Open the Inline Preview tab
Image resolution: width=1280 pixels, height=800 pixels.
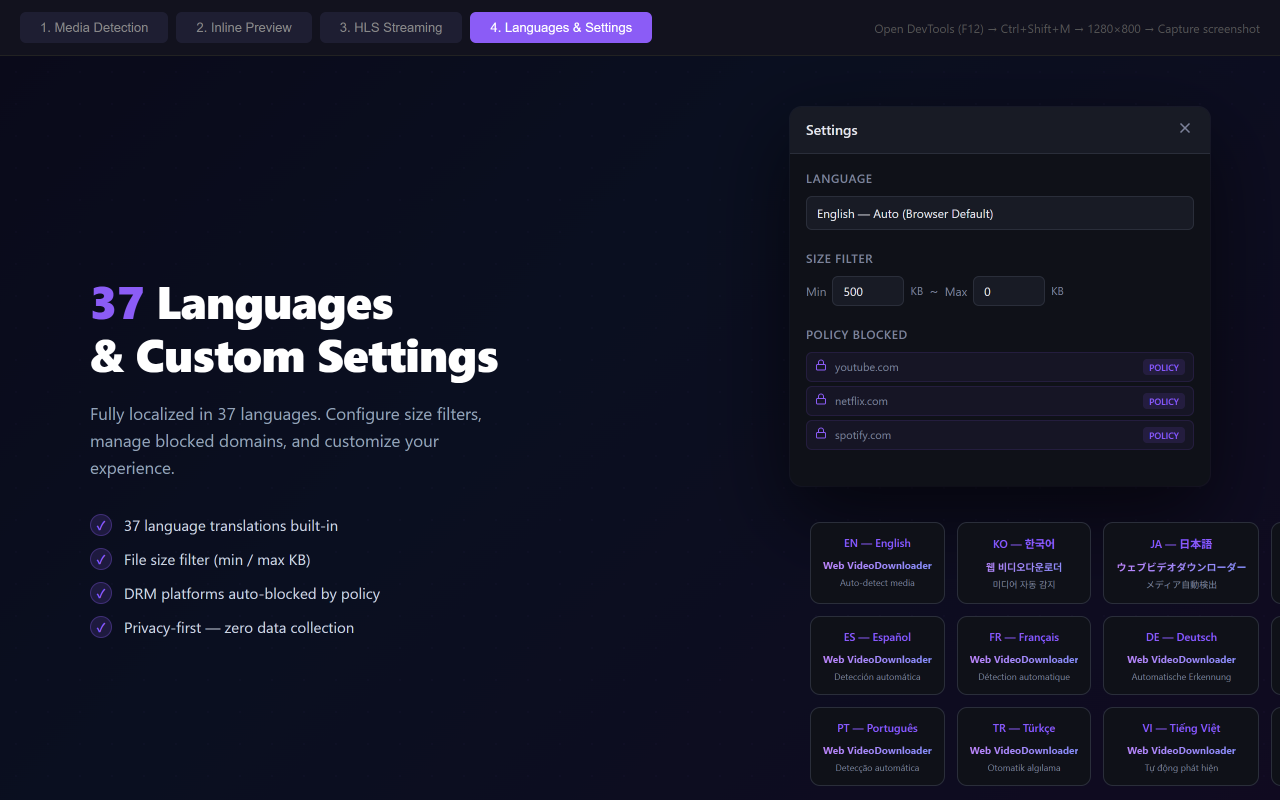[x=244, y=28]
